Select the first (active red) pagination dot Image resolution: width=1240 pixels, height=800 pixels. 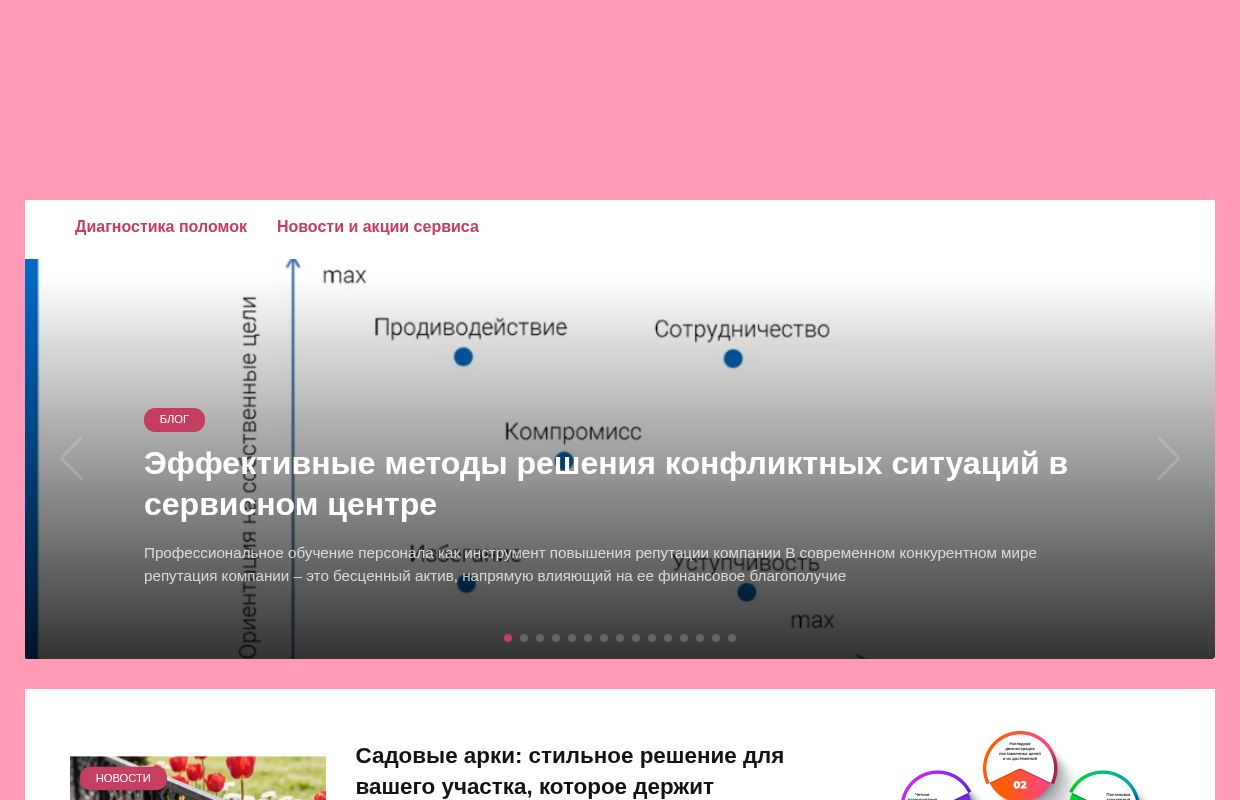(x=508, y=638)
